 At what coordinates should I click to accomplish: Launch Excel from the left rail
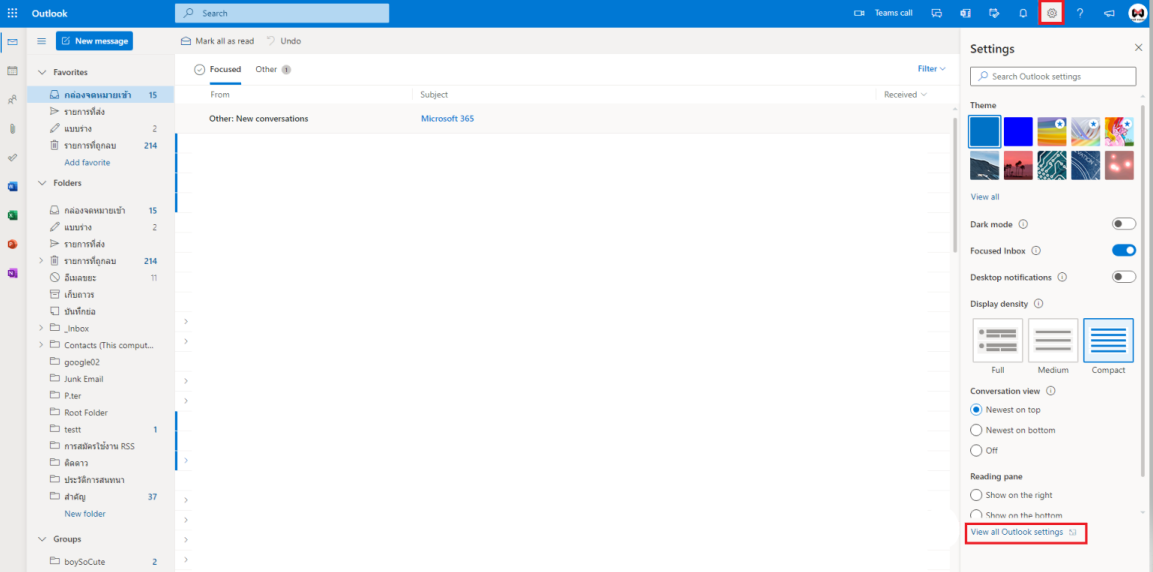coord(13,215)
